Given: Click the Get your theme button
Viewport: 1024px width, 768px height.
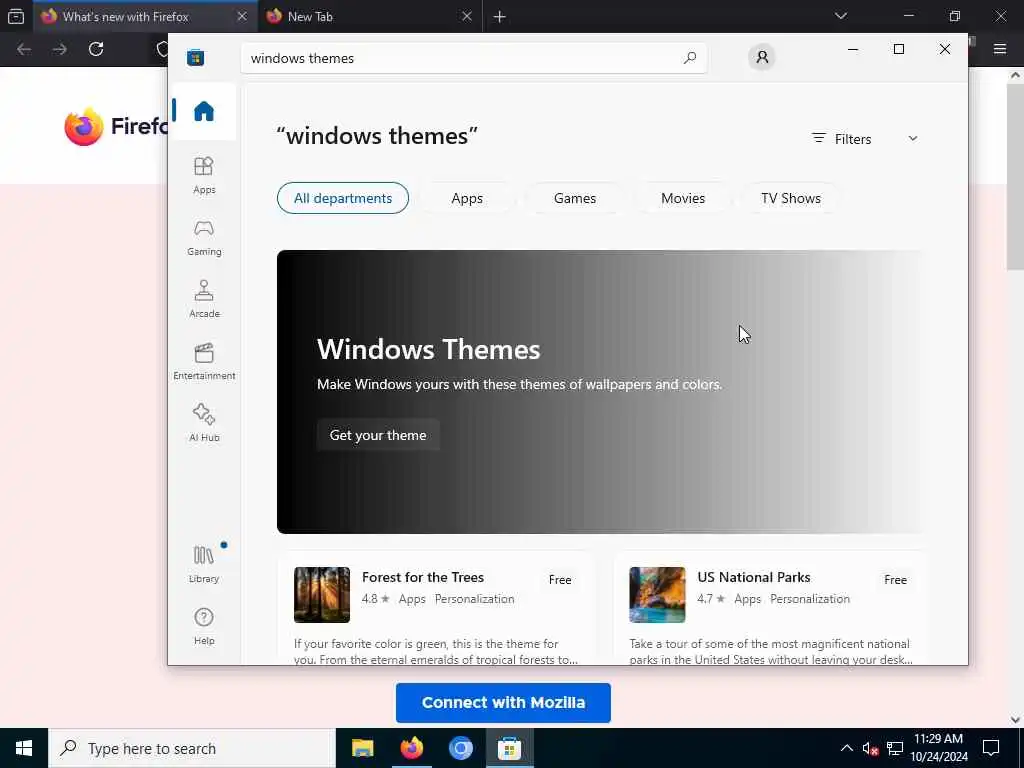Looking at the screenshot, I should pyautogui.click(x=377, y=435).
